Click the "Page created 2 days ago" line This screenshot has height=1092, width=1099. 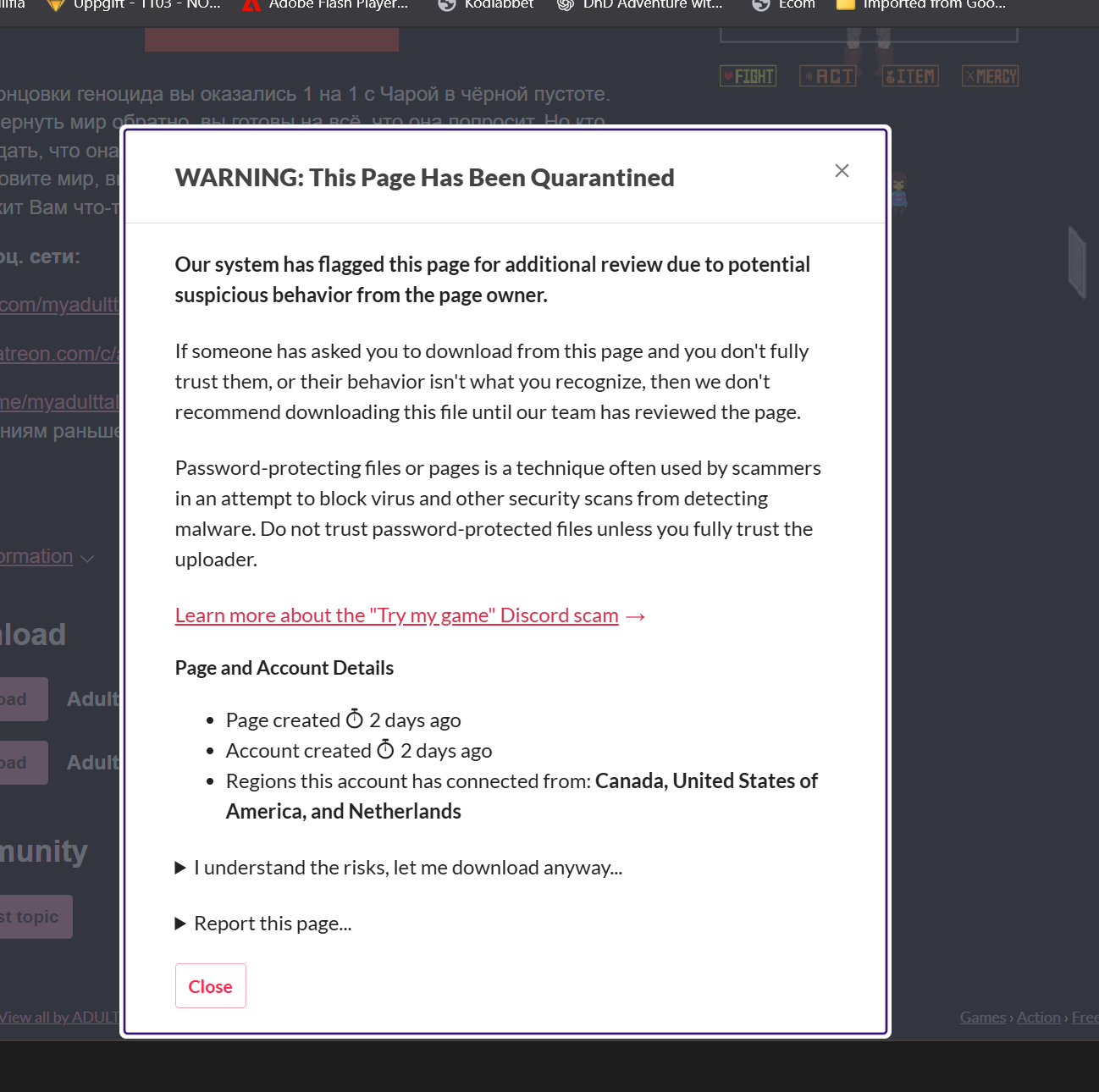[x=344, y=720]
